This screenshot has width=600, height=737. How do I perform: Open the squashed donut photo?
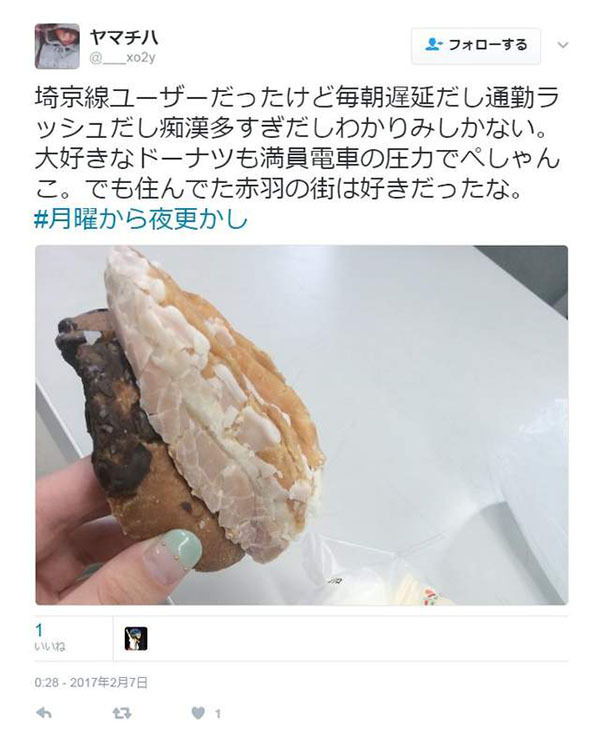[x=302, y=425]
